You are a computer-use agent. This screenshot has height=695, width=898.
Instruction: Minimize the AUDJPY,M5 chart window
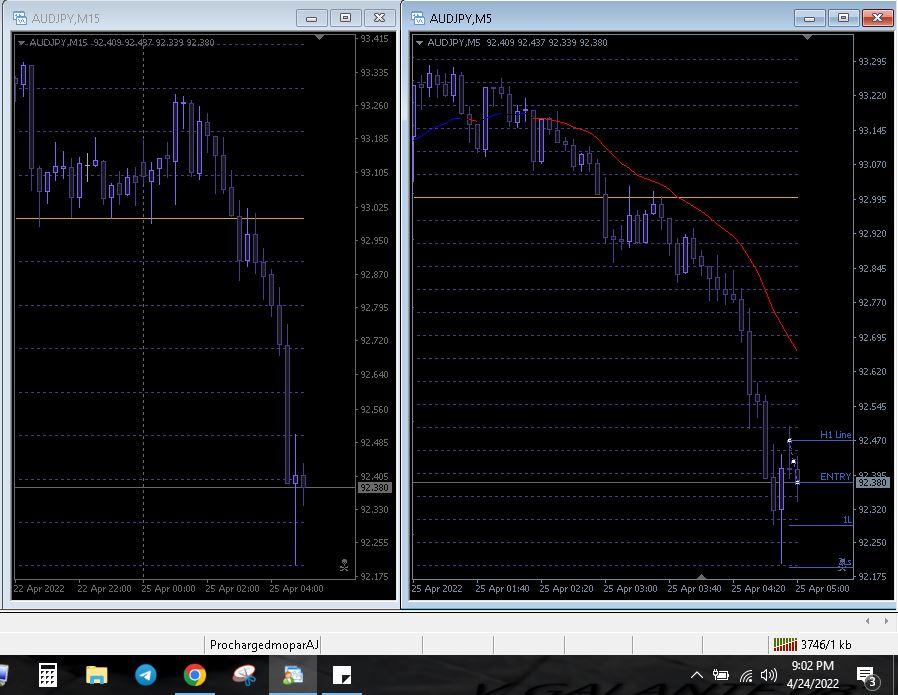click(811, 18)
